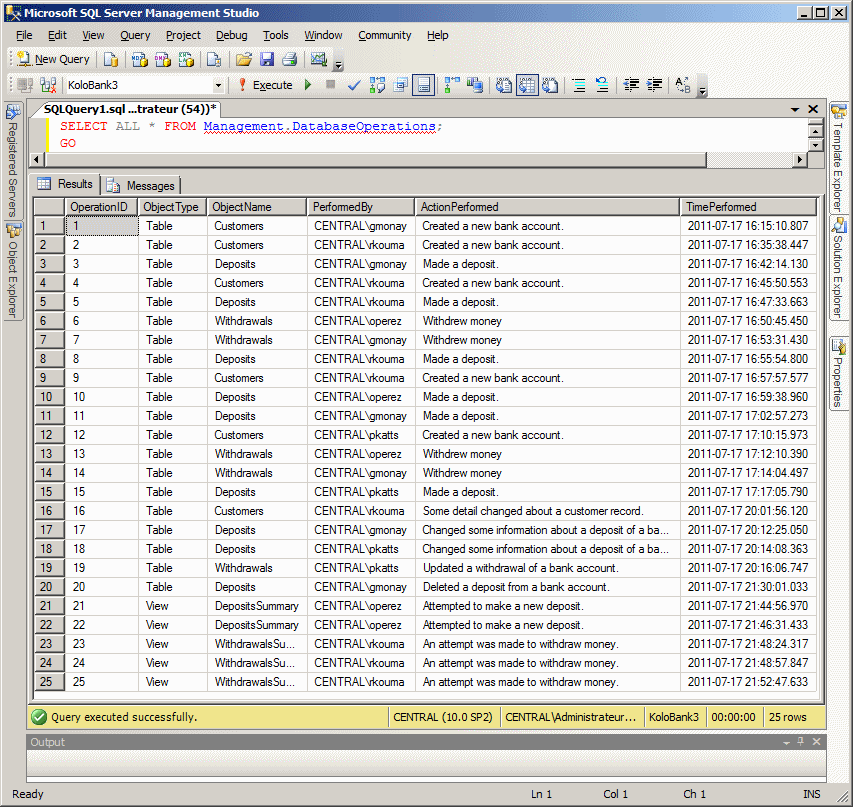Select the Results tab
This screenshot has height=807, width=853.
65,184
